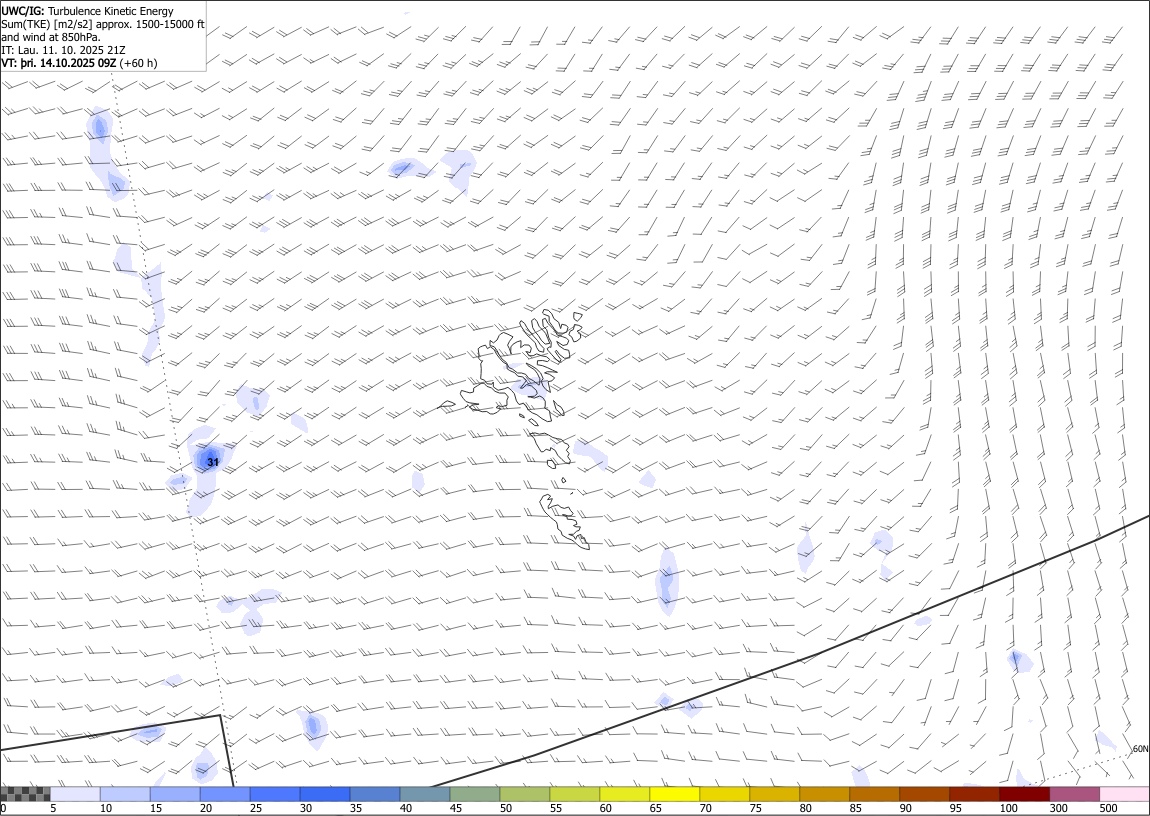
Task: Pick the 95–100 dark red legend swatch
Action: coord(973,794)
